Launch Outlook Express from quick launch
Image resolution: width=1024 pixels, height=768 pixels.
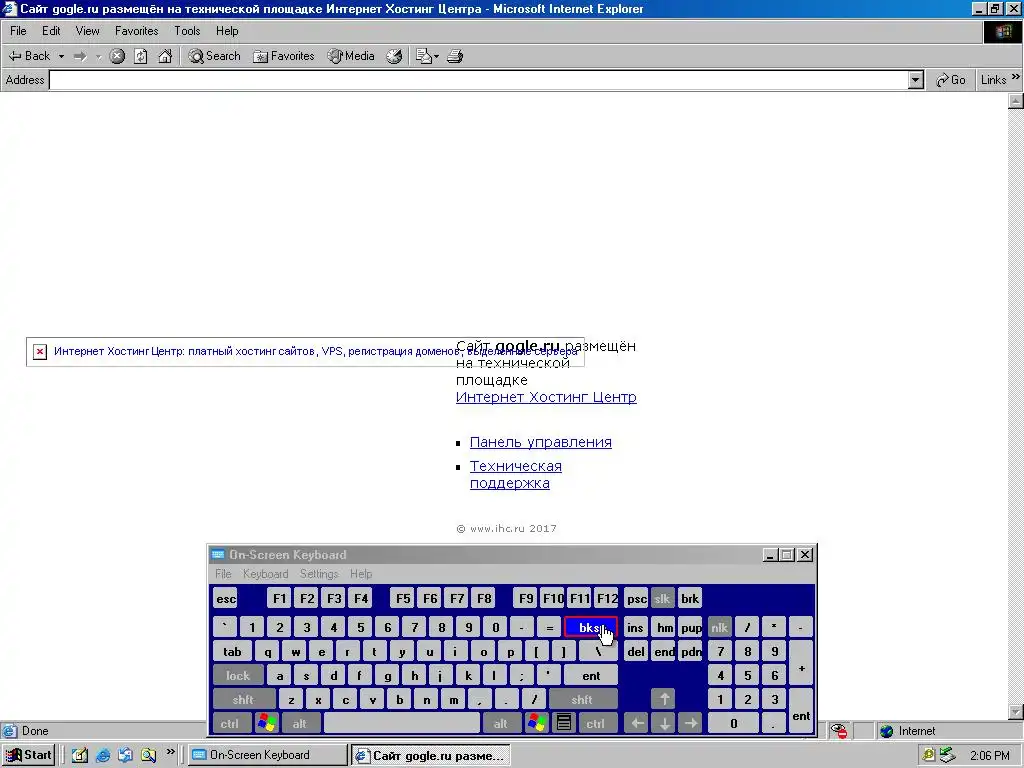[125, 755]
